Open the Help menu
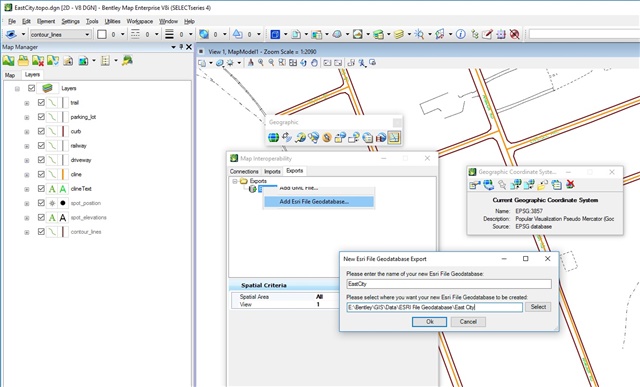640x387 pixels. (189, 21)
